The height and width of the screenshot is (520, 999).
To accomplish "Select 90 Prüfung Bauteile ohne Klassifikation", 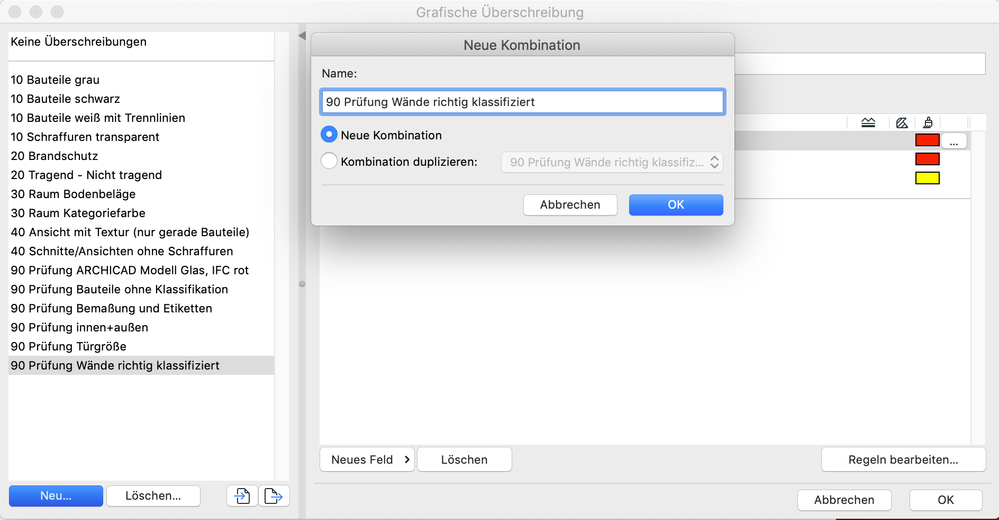I will pos(141,290).
